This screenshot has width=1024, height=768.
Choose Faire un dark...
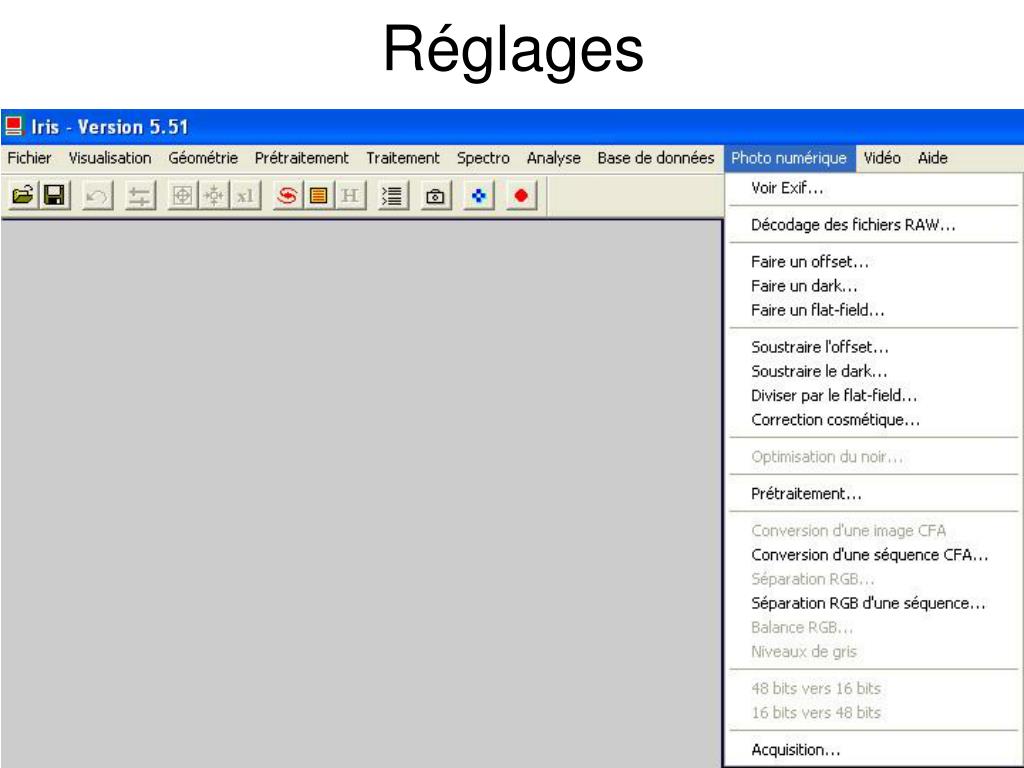coord(873,286)
